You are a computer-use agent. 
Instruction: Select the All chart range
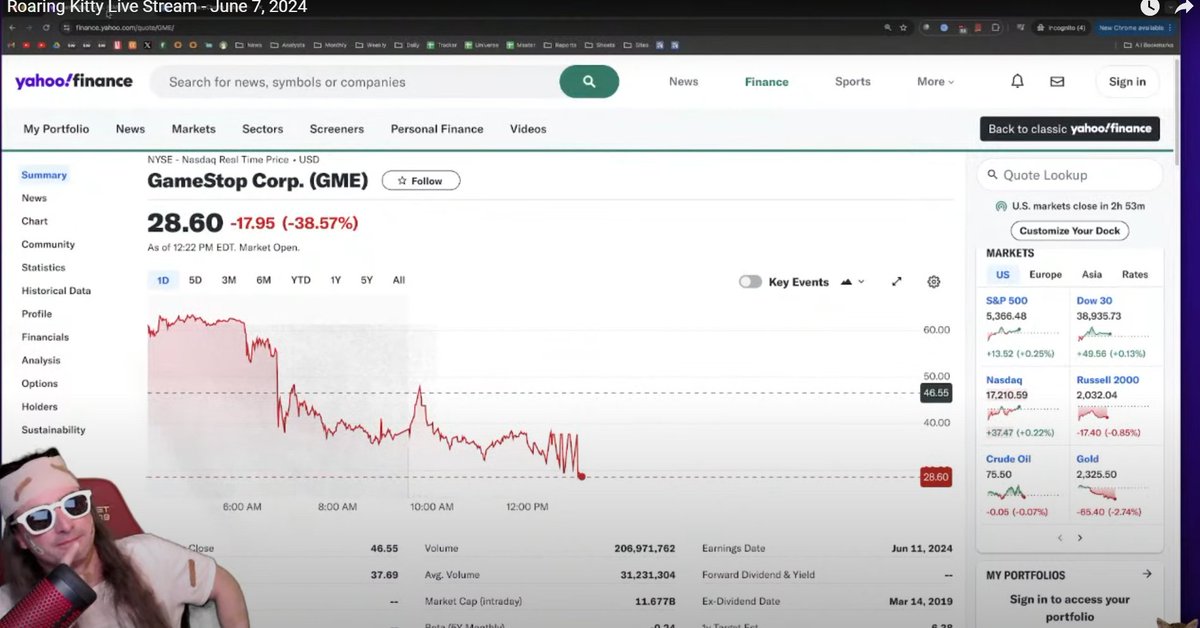[399, 280]
